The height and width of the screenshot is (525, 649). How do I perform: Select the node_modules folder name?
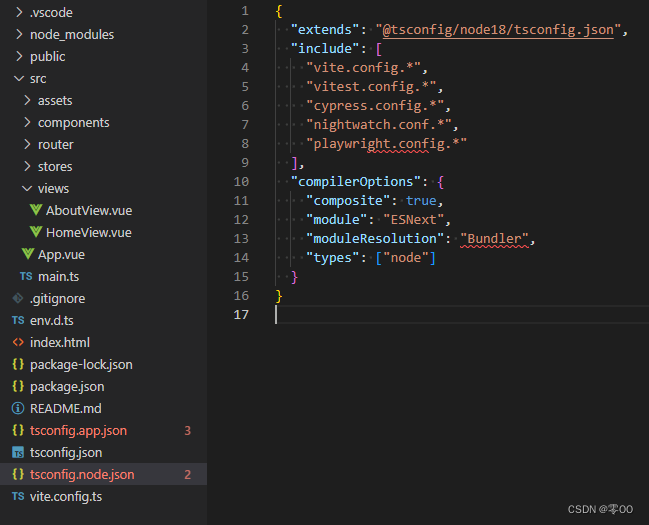[72, 34]
